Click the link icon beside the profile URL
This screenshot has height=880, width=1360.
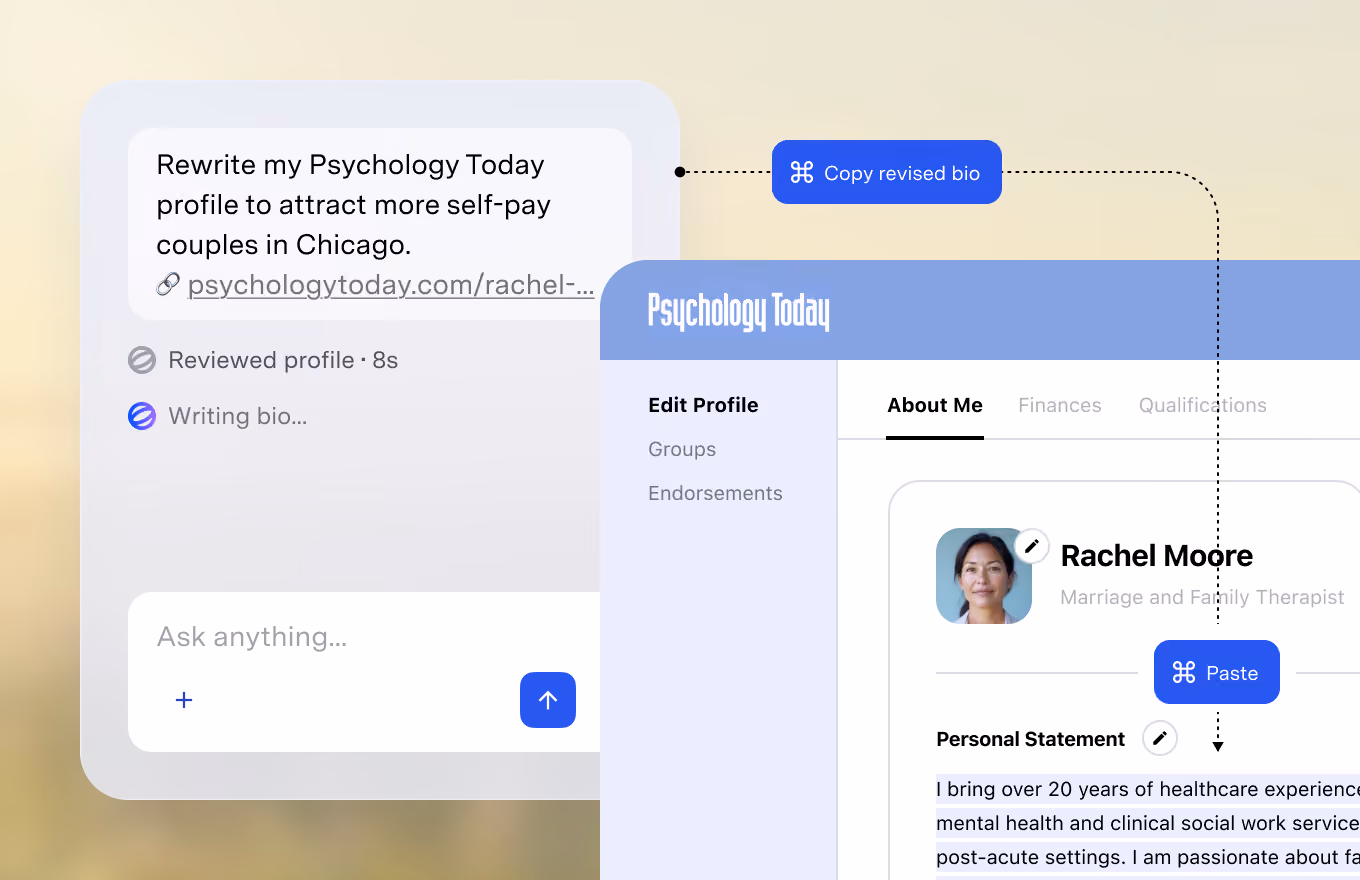tap(168, 285)
